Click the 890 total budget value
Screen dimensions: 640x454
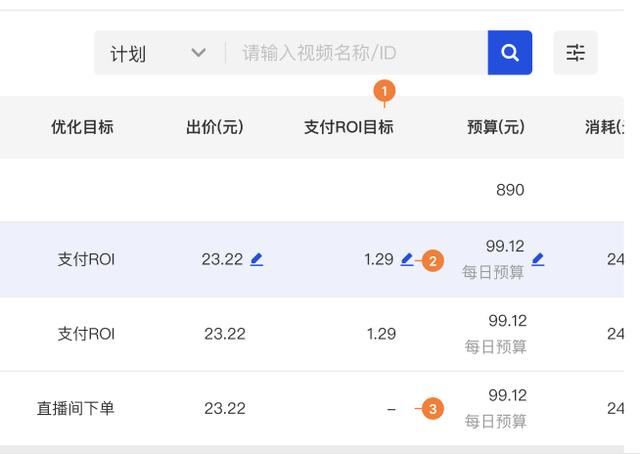click(510, 190)
